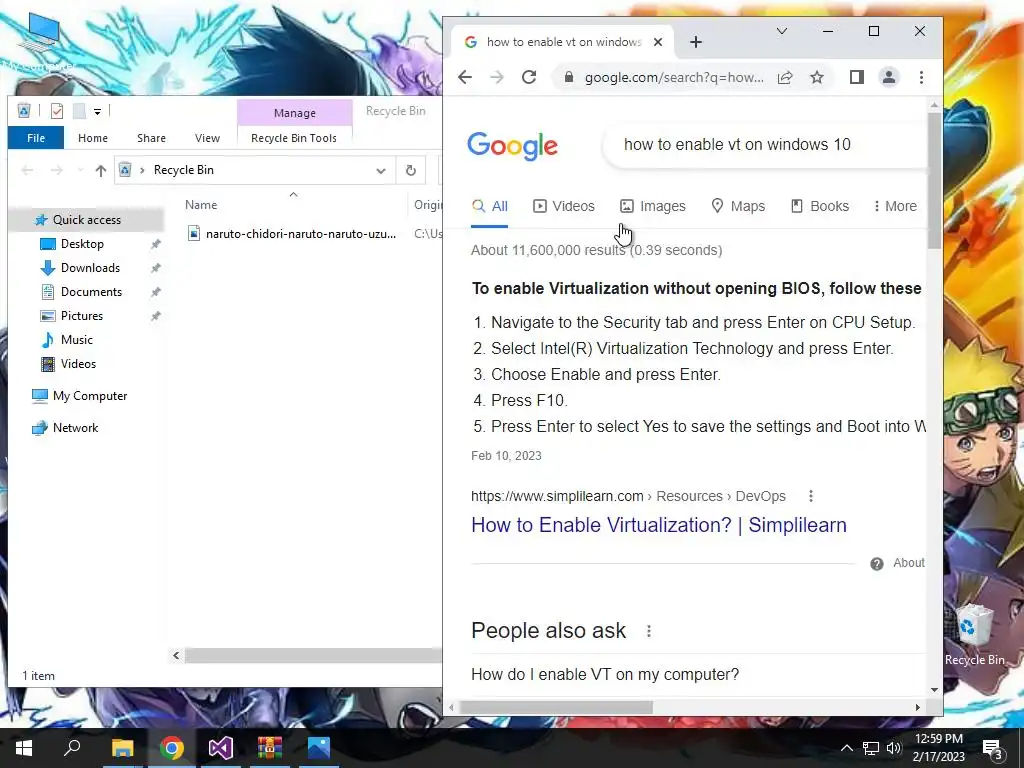Viewport: 1024px width, 768px height.
Task: Click the Google logo
Action: click(512, 146)
